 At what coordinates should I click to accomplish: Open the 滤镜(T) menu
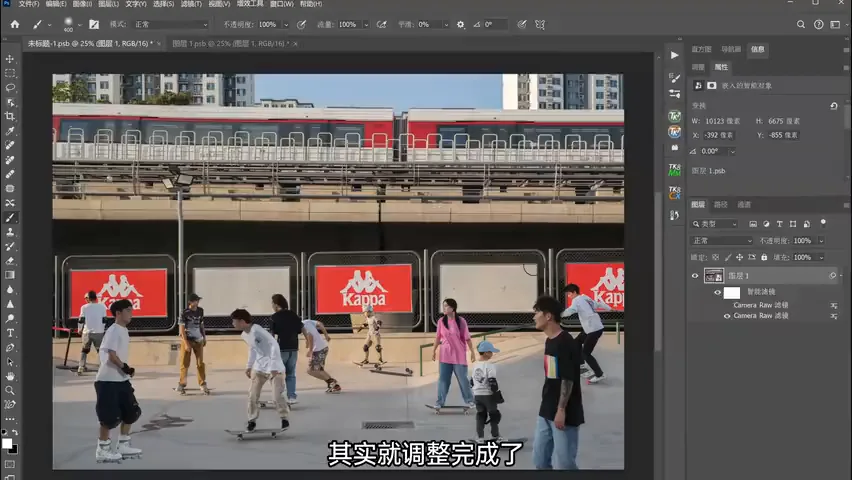point(191,4)
